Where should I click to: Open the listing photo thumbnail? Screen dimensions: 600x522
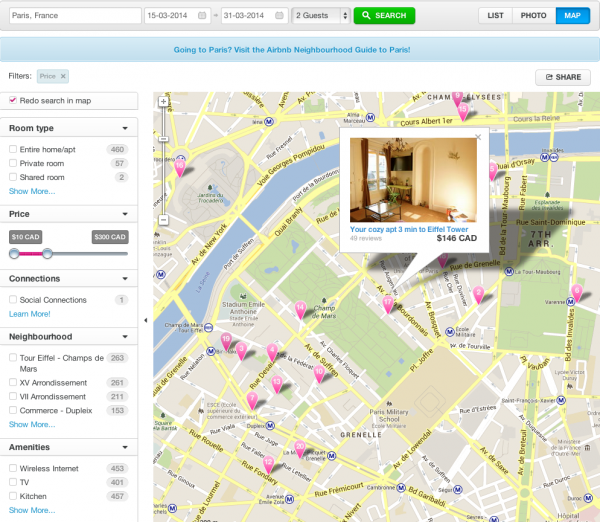pos(414,180)
